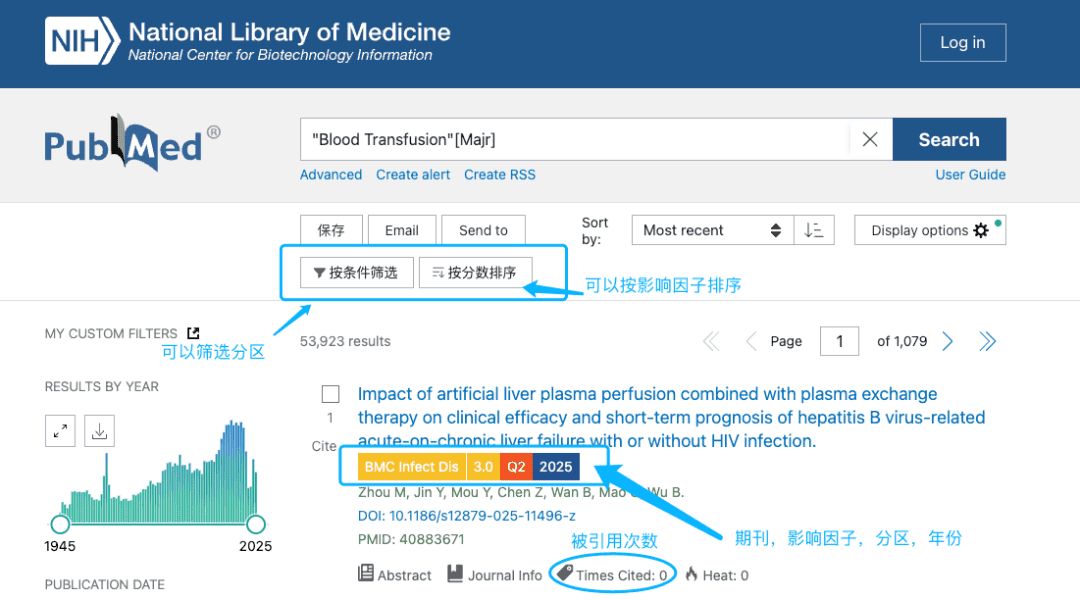
Task: Toggle sort order with the sort icon
Action: [x=814, y=229]
